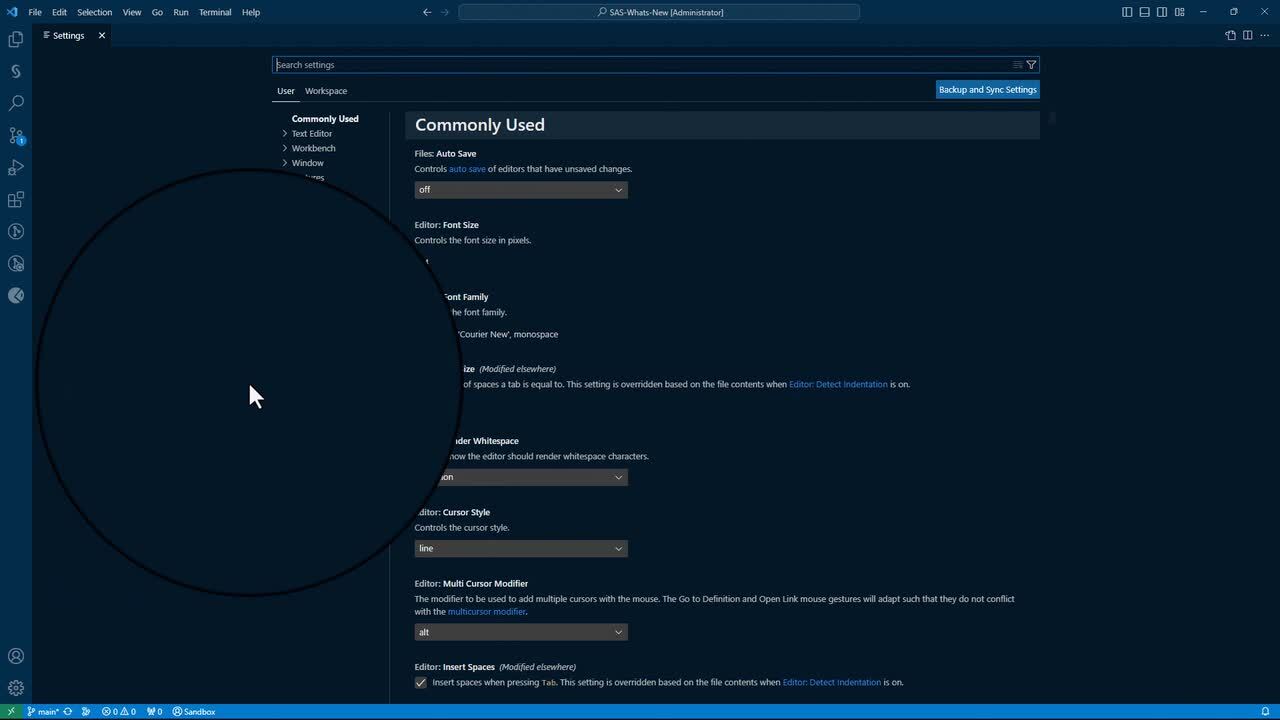1280x720 pixels.
Task: Click the settings filter funnel icon
Action: point(1031,65)
